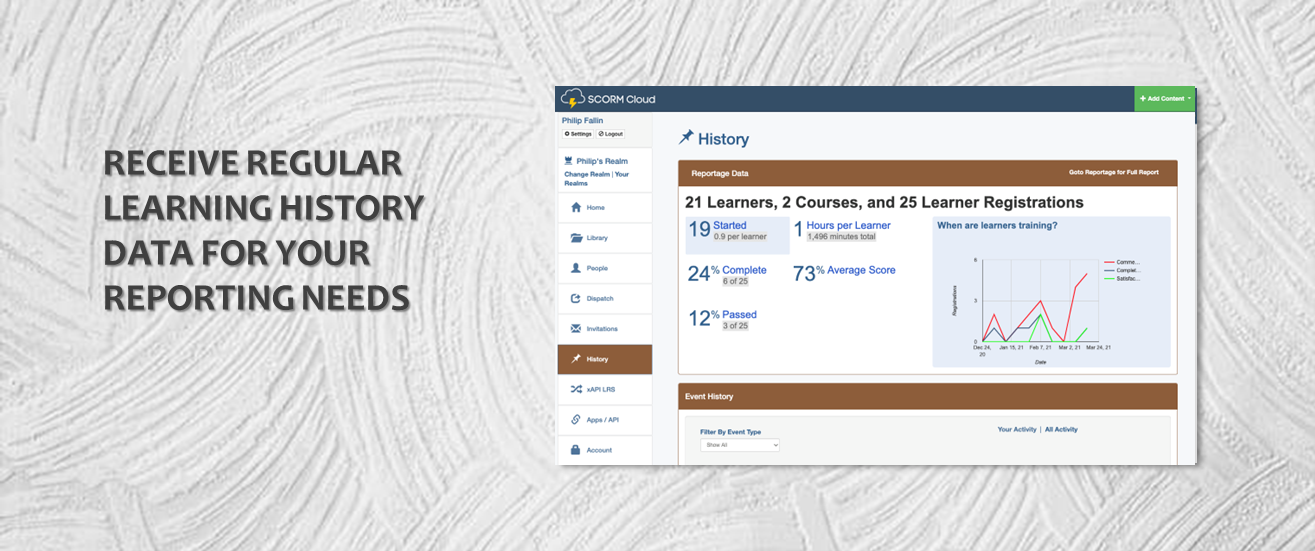This screenshot has height=551, width=1315.
Task: Click the People person icon
Action: (576, 268)
